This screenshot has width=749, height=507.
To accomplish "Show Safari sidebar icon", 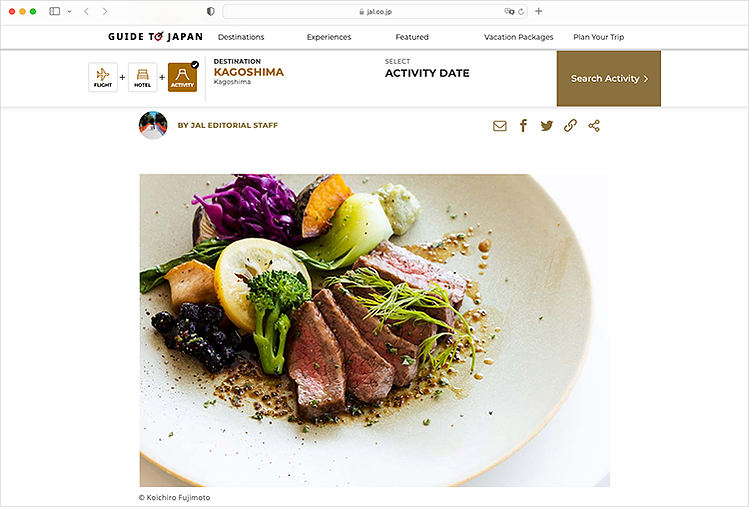I will [x=54, y=11].
